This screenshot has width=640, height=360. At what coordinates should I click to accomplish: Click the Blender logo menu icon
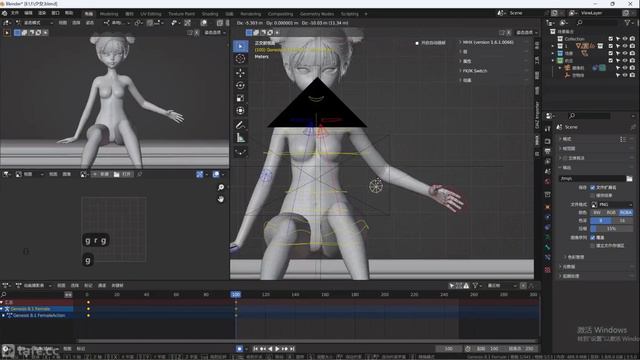(4, 13)
